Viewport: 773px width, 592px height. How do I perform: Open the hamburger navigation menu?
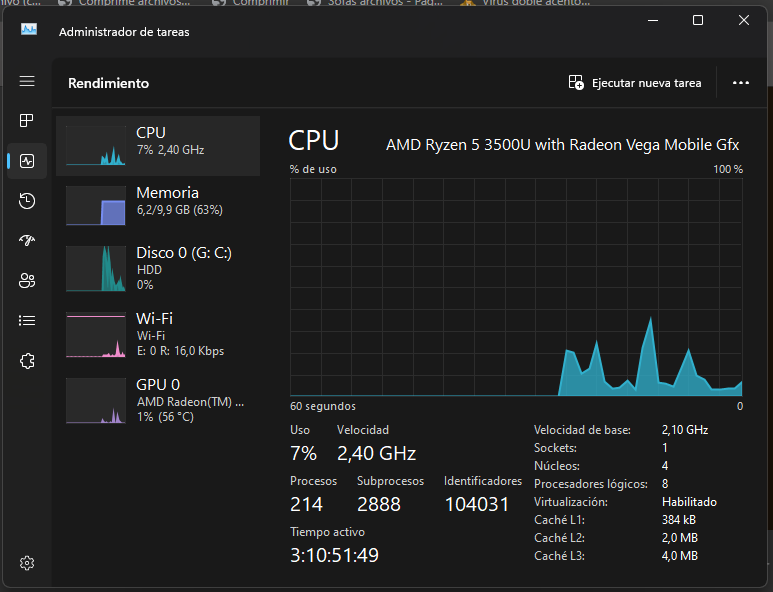click(27, 81)
